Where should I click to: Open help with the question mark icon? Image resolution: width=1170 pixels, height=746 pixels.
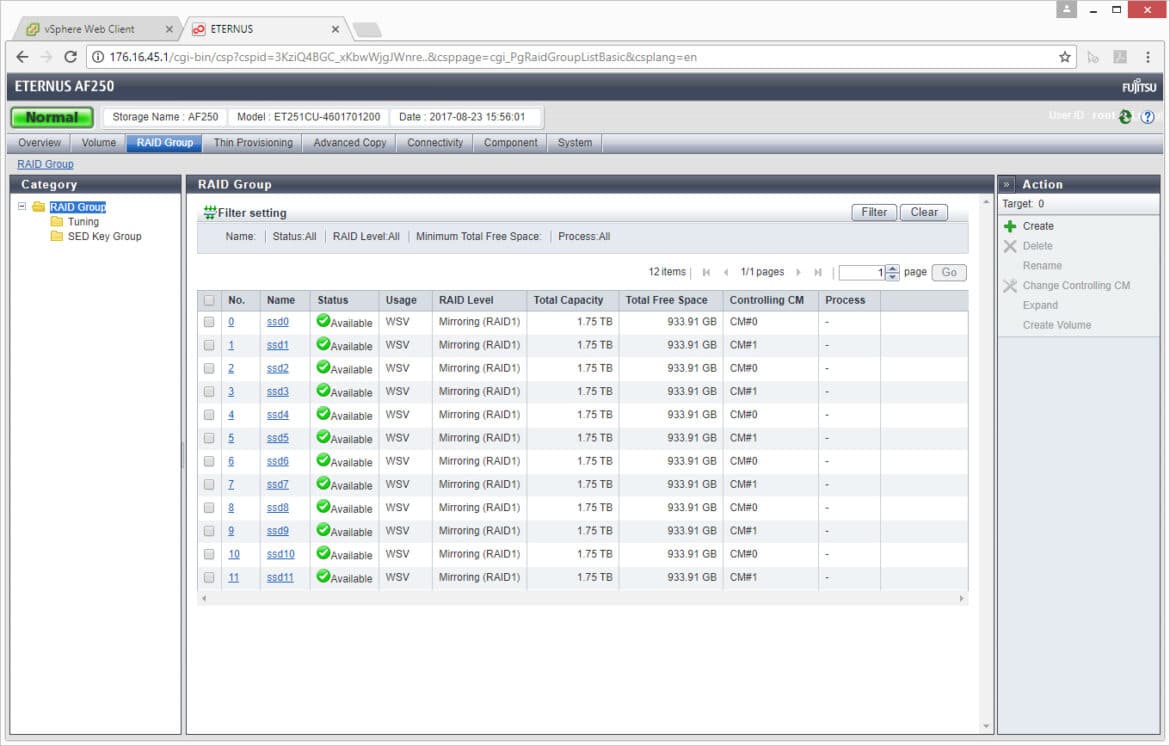click(x=1148, y=116)
